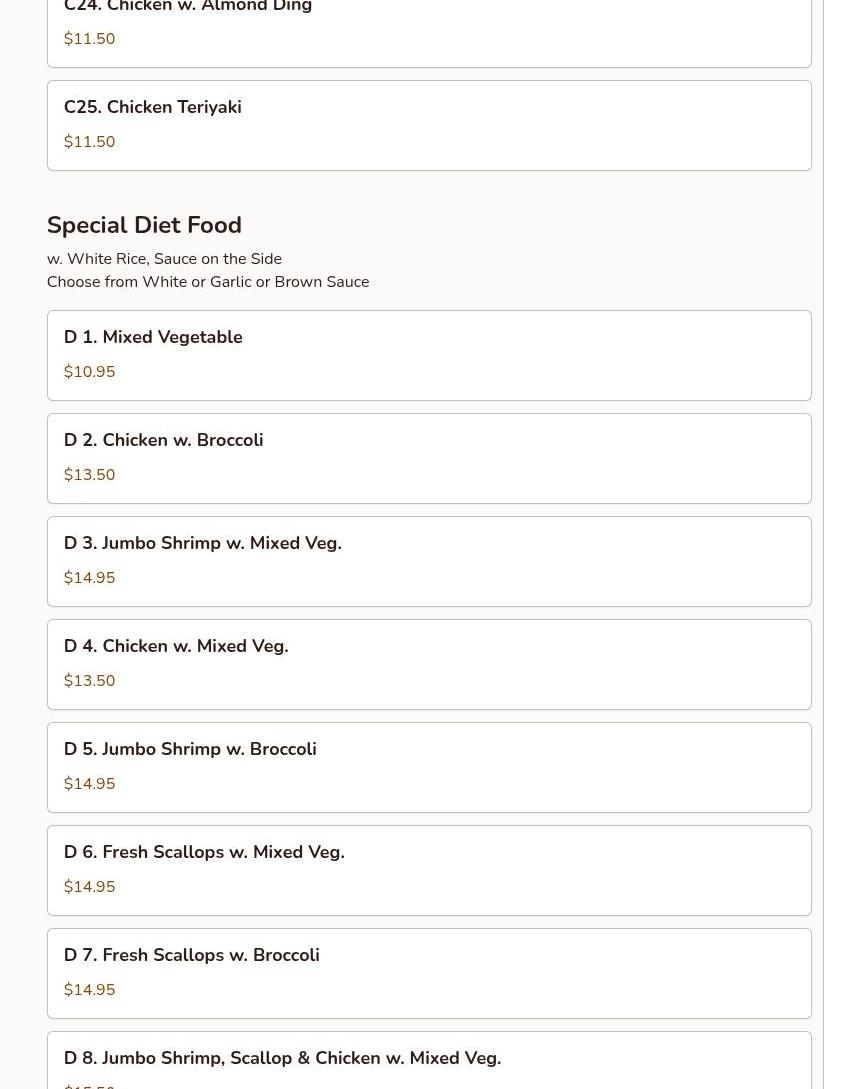Pick D 5. Jumbo Shrimp w. Broccoli

pos(190,749)
